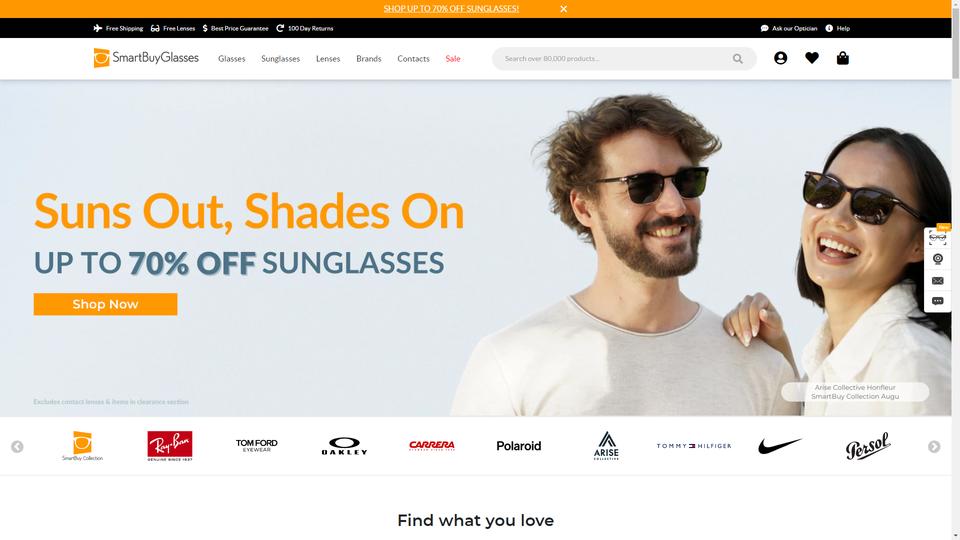
Task: Open the live chat bubble icon
Action: coord(937,301)
